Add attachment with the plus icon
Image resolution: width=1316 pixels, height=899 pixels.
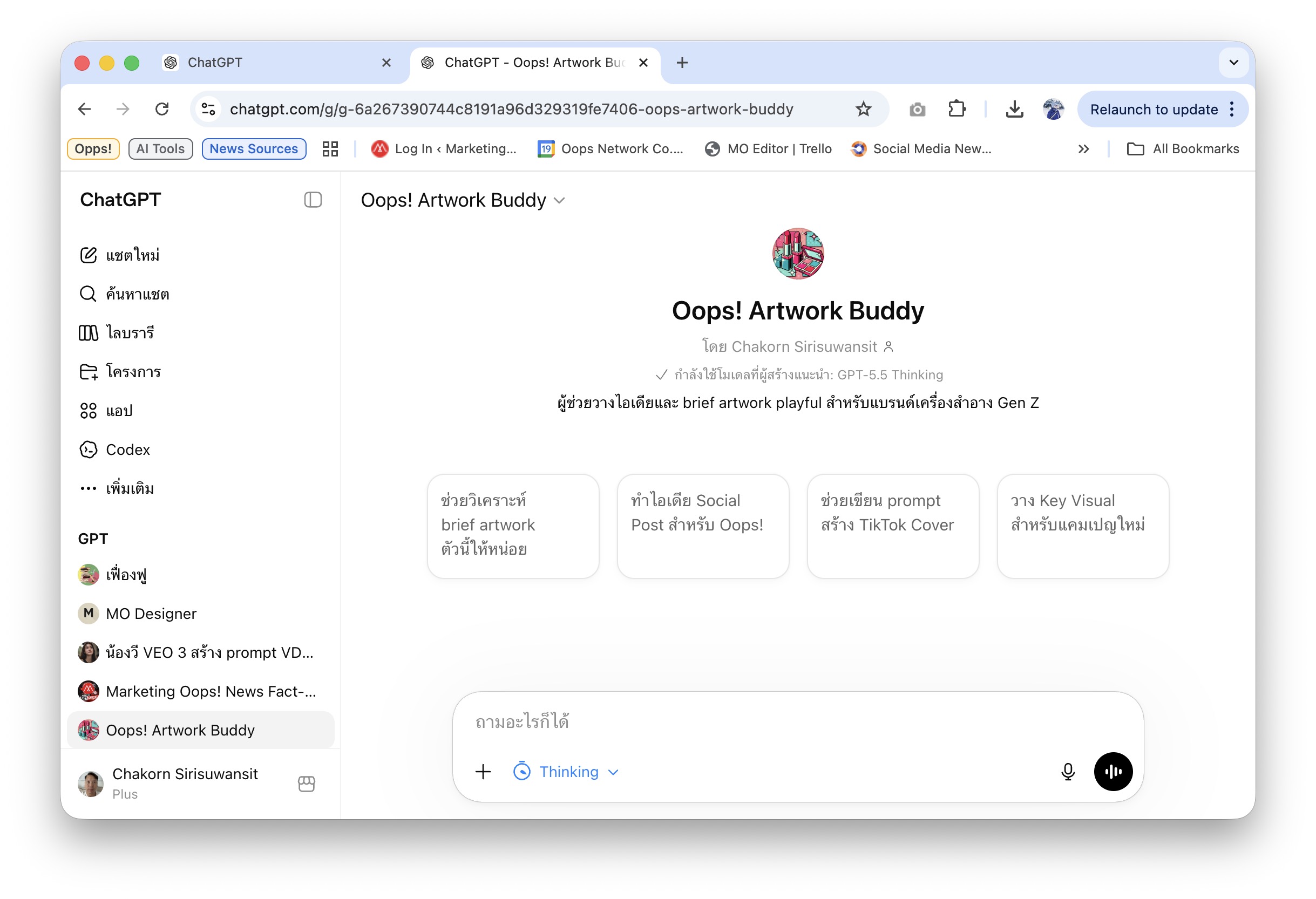click(483, 772)
